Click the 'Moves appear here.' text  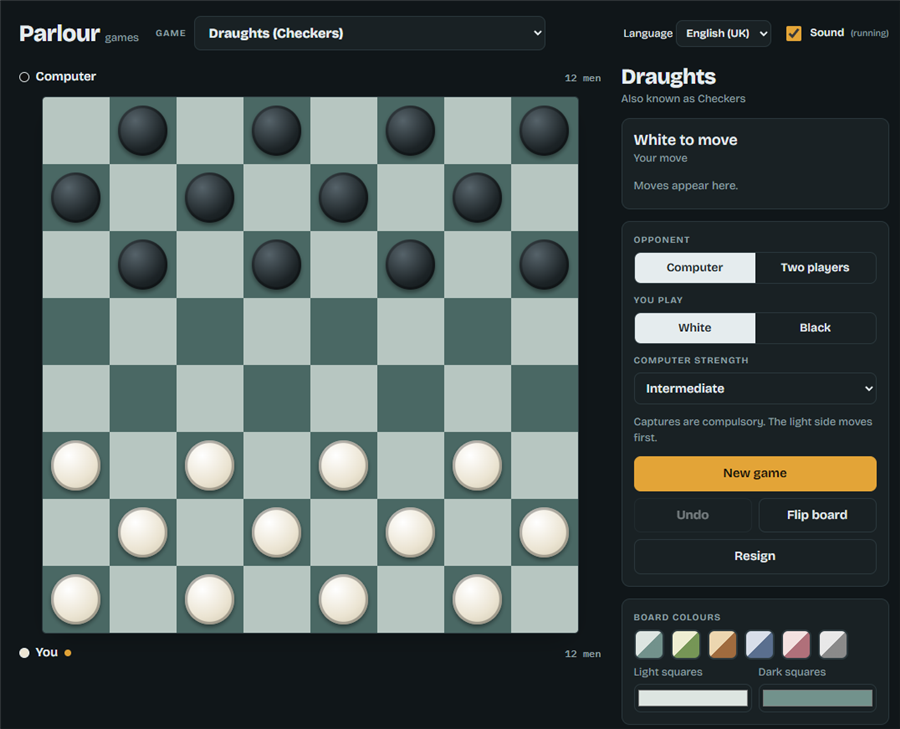[x=685, y=185]
